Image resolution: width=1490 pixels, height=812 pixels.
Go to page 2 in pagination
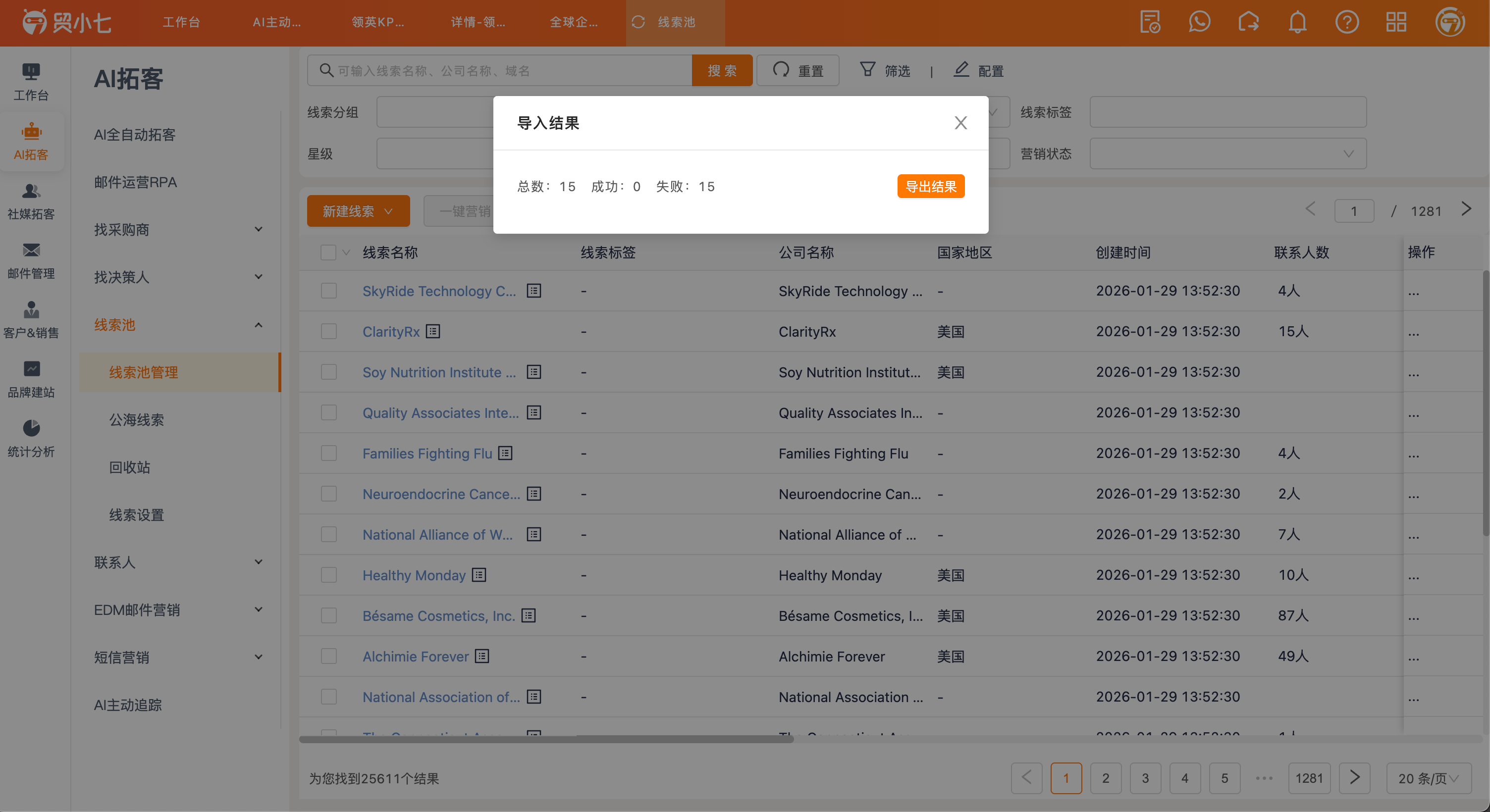(x=1105, y=778)
